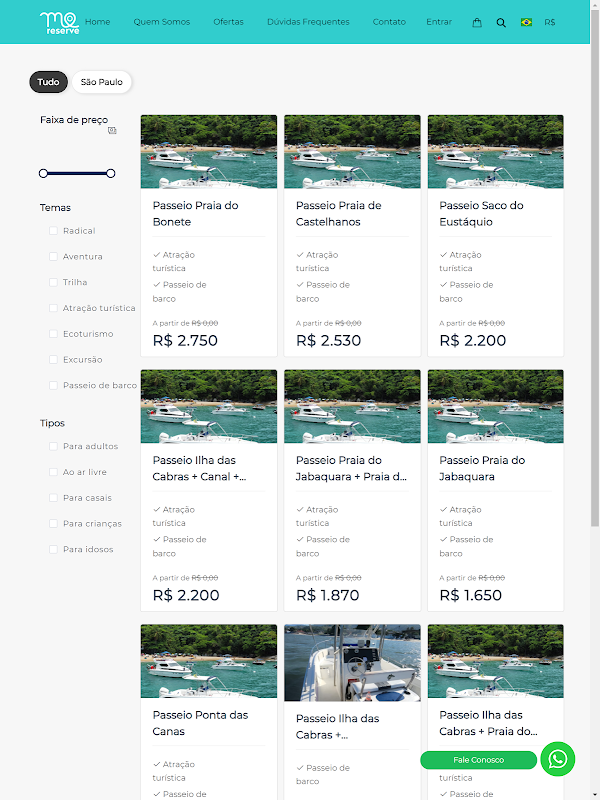Check the Para casais checkbox

[x=53, y=498]
